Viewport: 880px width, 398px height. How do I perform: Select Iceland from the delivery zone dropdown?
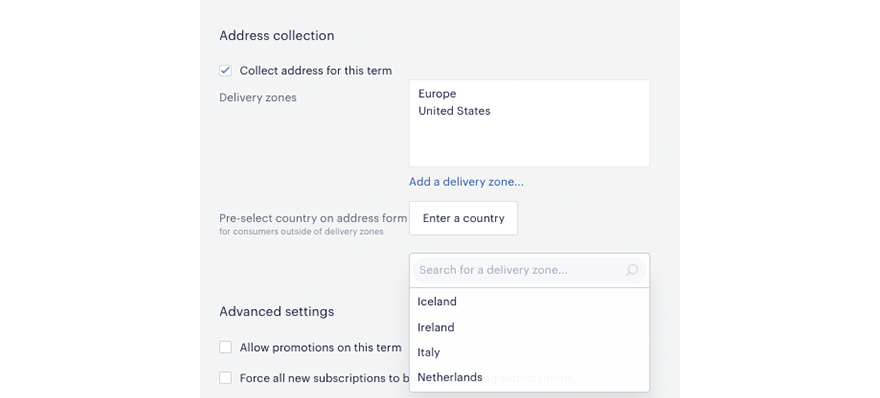(529, 301)
